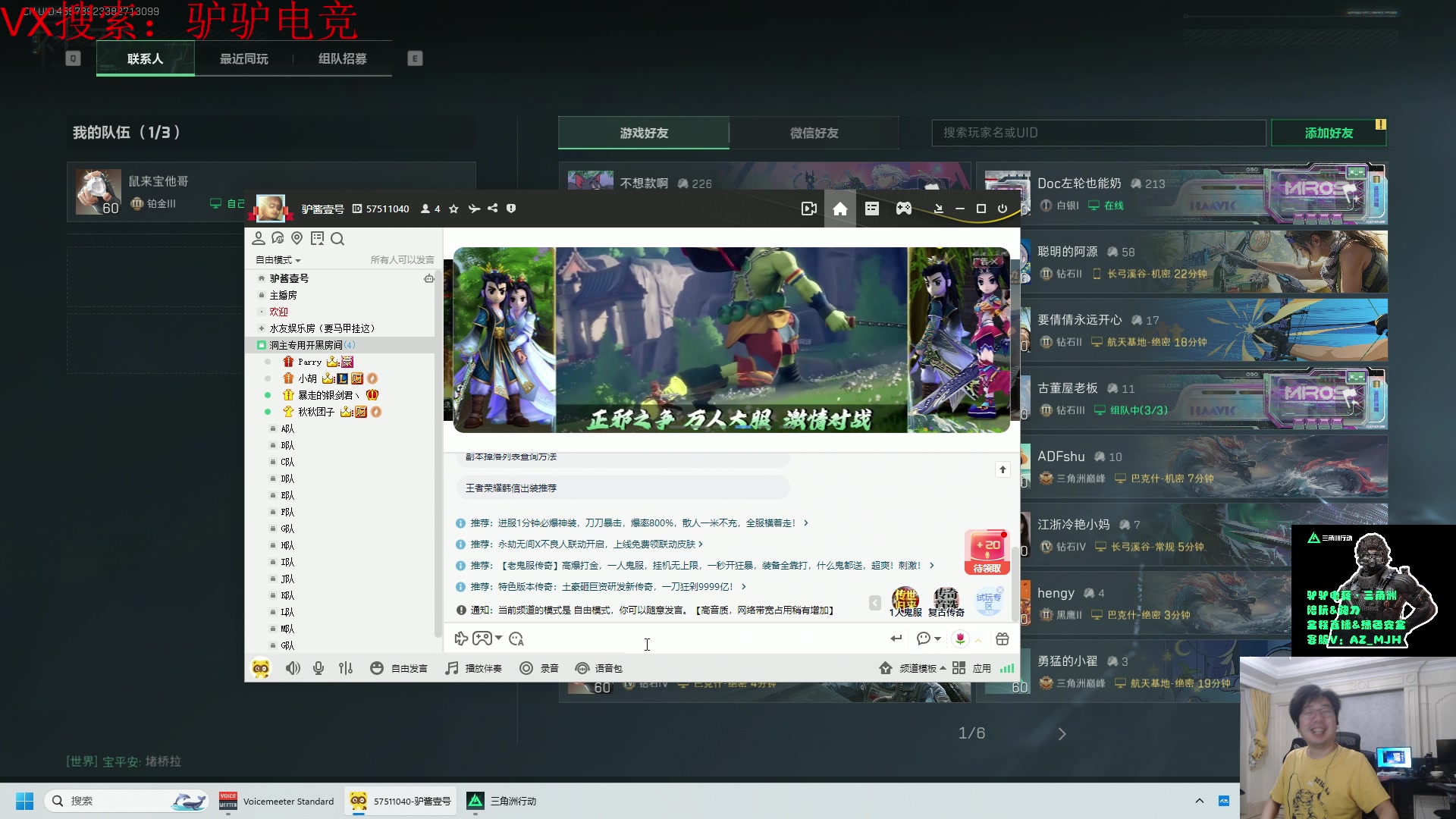Open the home icon in YY title bar
The image size is (1456, 819).
click(839, 209)
